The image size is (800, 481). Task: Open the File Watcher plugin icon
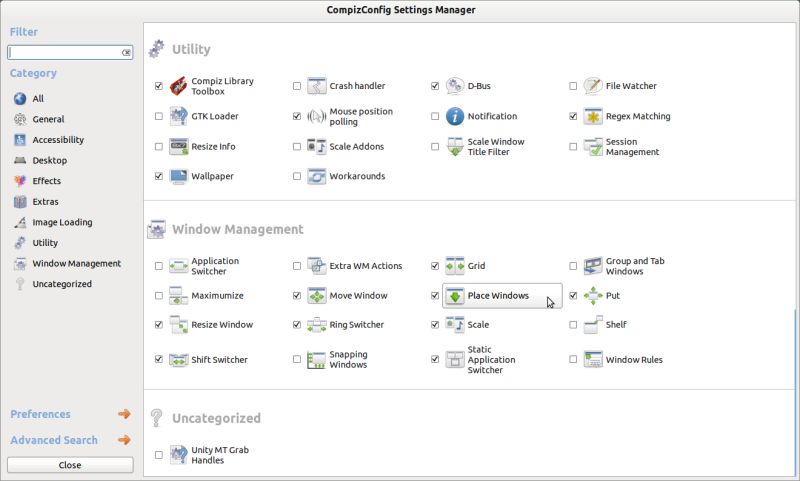click(593, 86)
